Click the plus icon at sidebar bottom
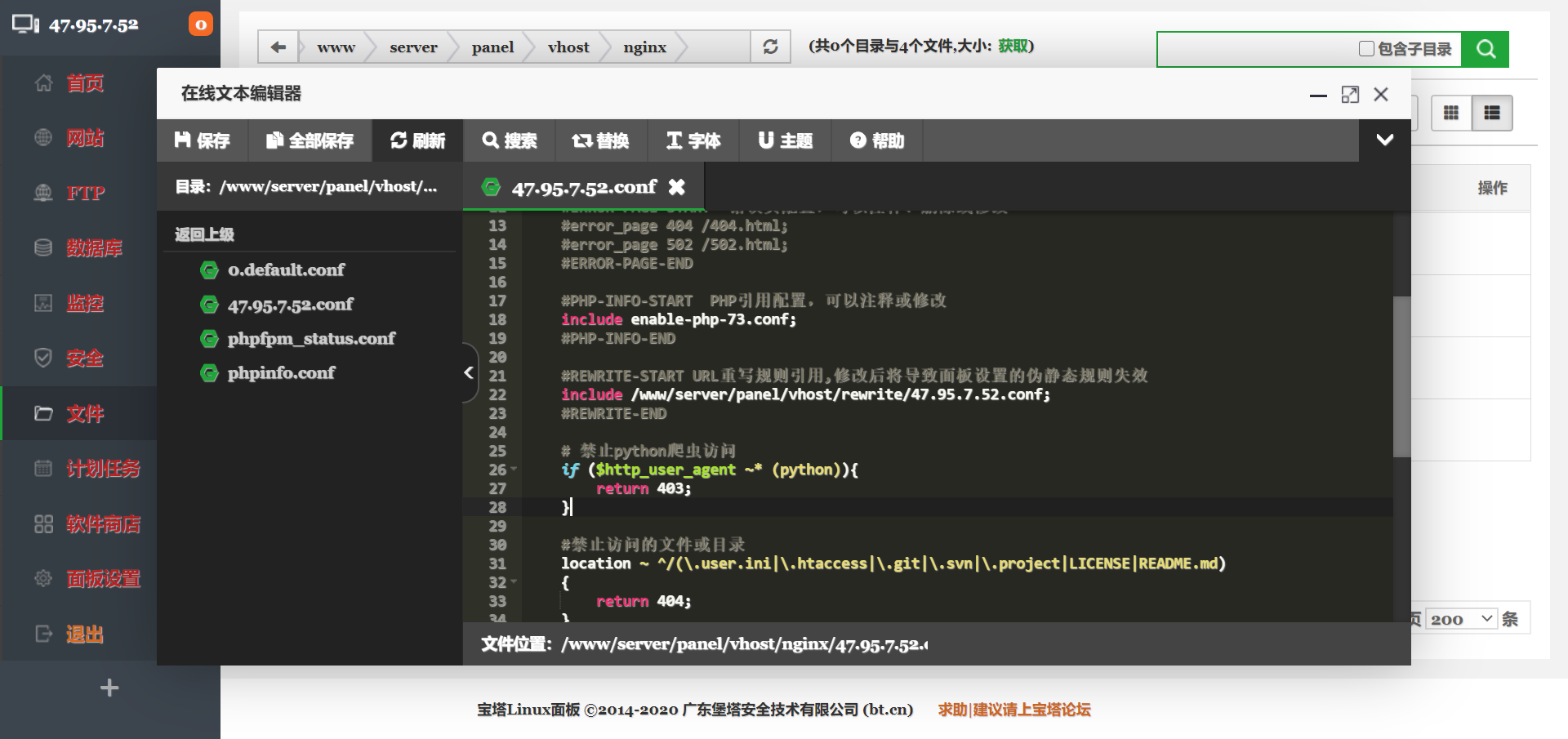 point(109,688)
